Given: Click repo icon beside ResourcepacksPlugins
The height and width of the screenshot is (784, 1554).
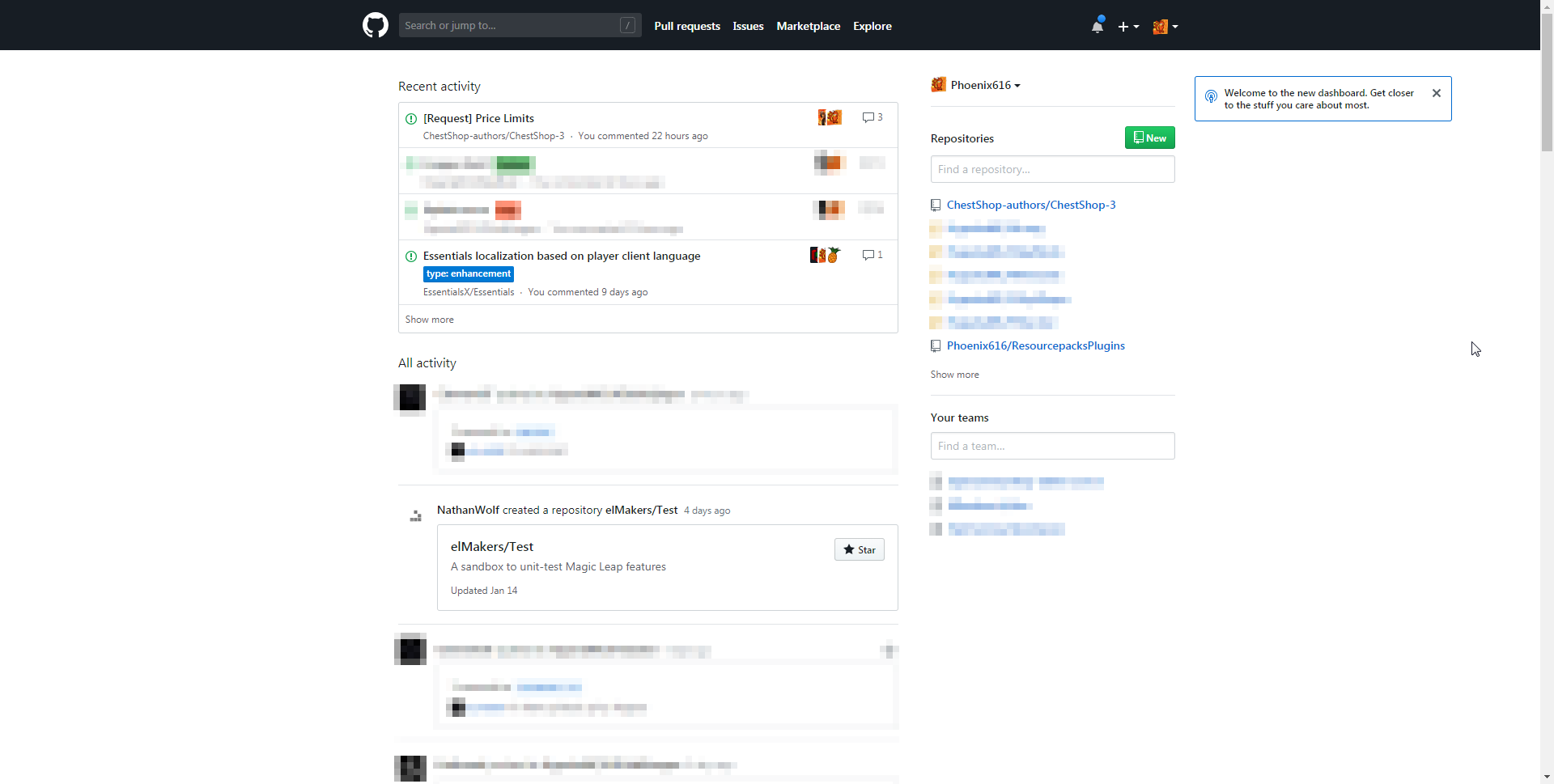Looking at the screenshot, I should 936,346.
